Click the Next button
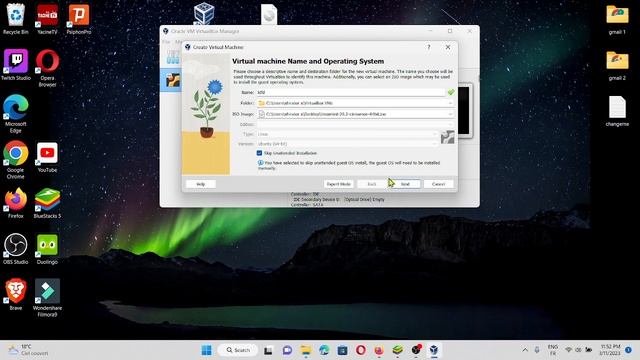The image size is (640, 360). [405, 184]
